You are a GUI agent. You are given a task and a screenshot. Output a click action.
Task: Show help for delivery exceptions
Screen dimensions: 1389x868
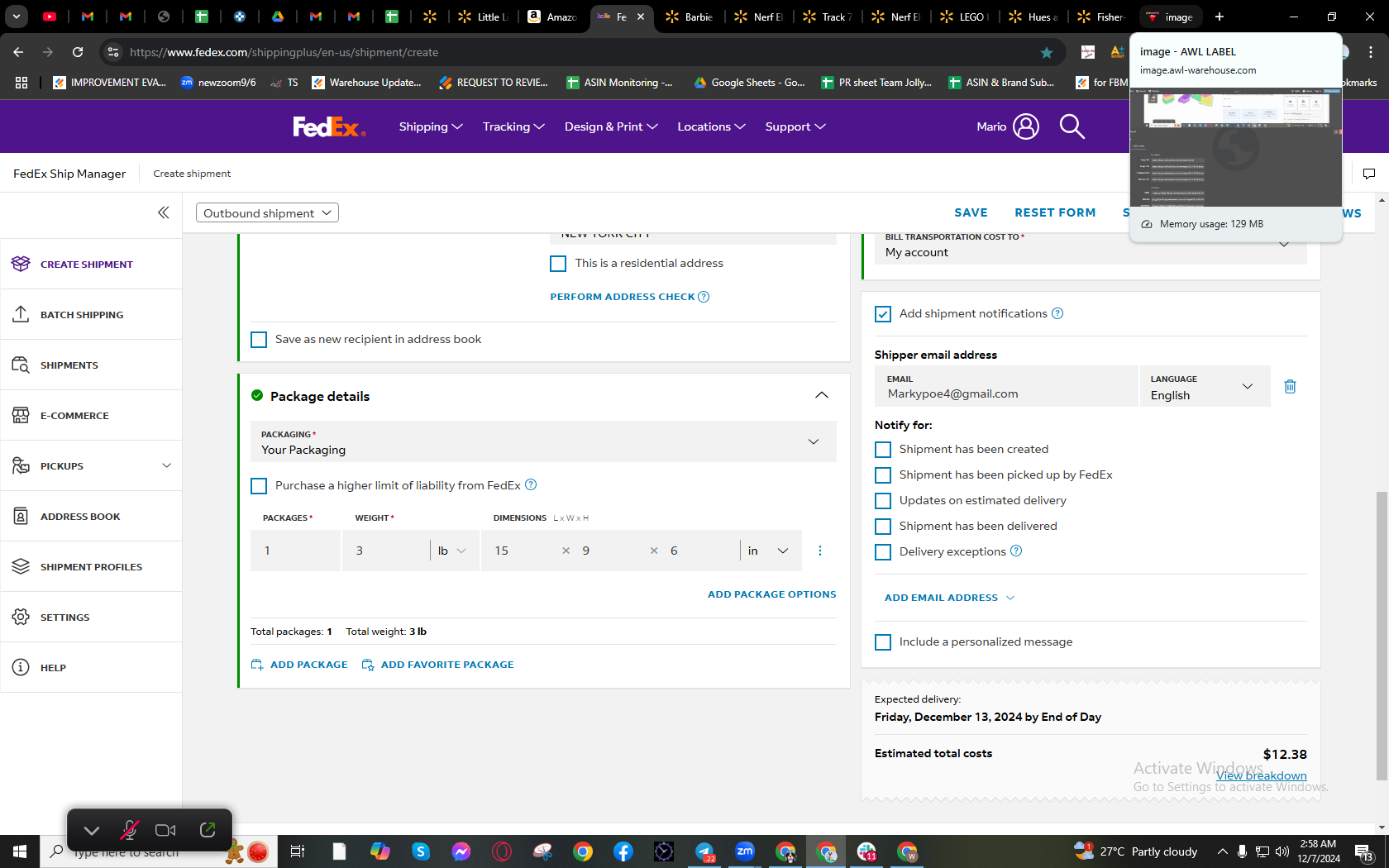coord(1016,551)
